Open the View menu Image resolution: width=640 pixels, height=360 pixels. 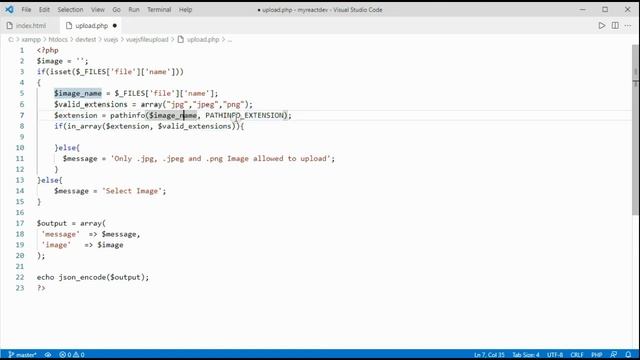tap(98, 9)
